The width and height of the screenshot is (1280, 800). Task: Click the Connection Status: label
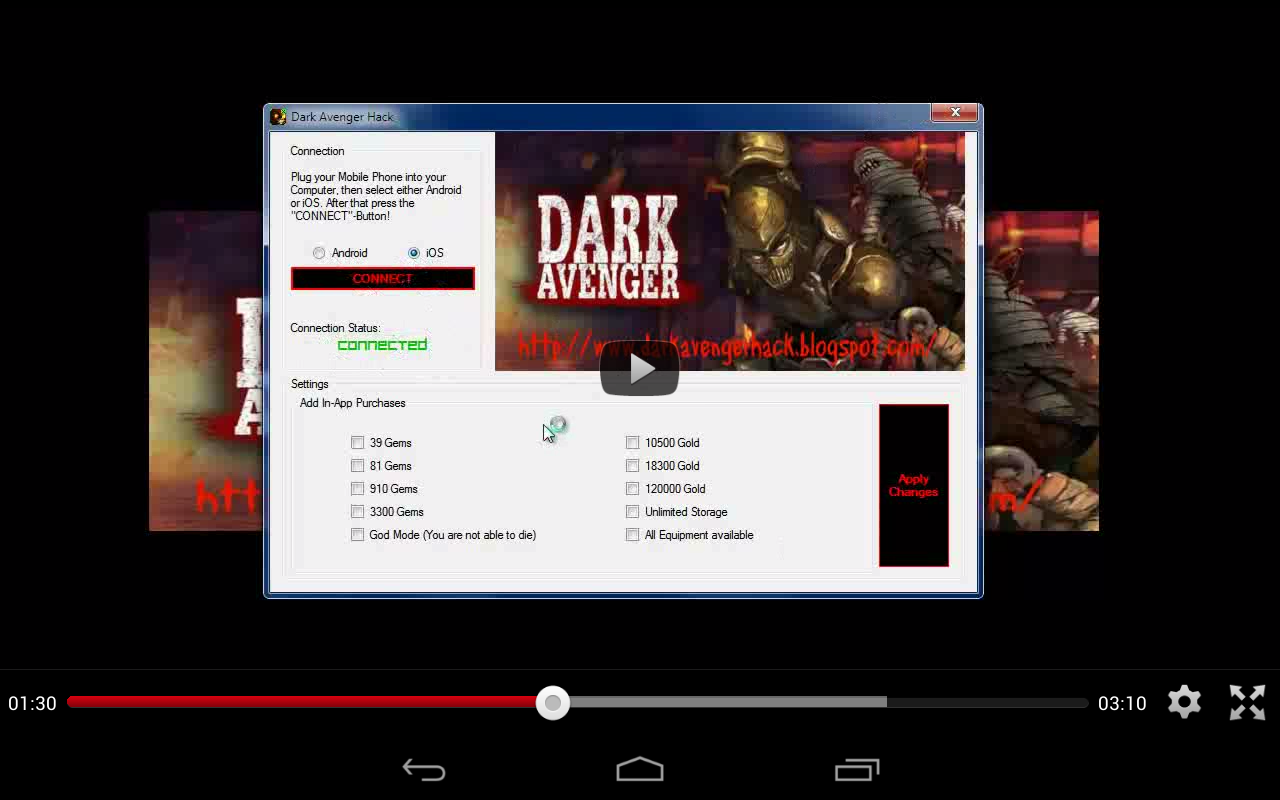tap(335, 328)
